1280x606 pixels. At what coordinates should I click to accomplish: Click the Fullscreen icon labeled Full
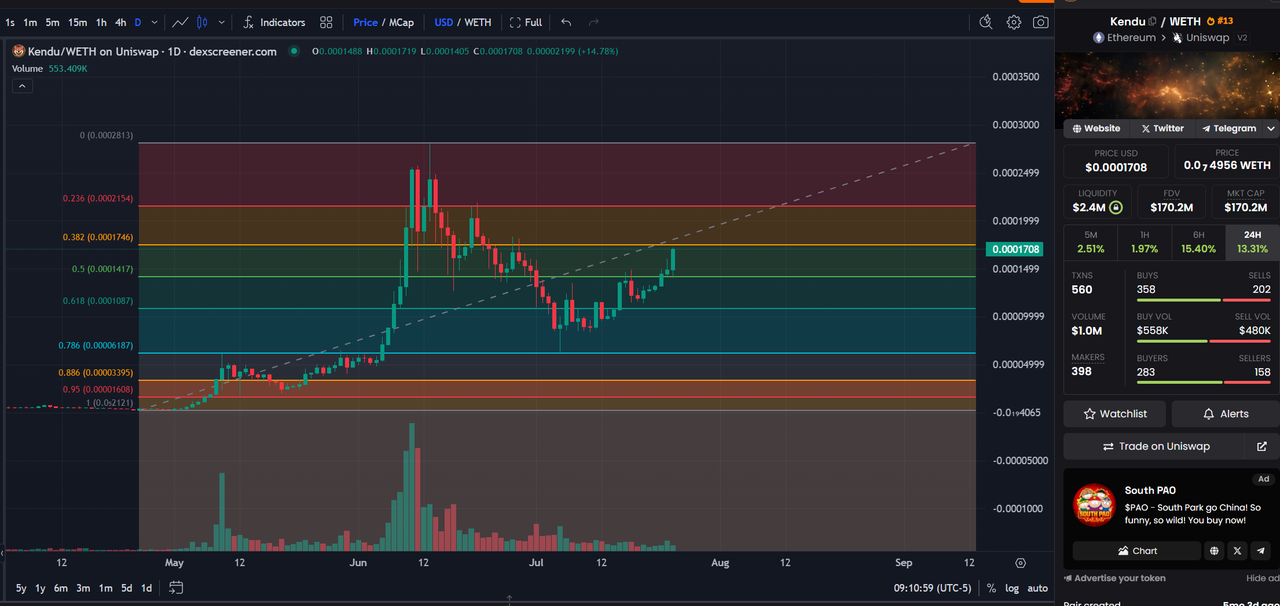click(526, 22)
